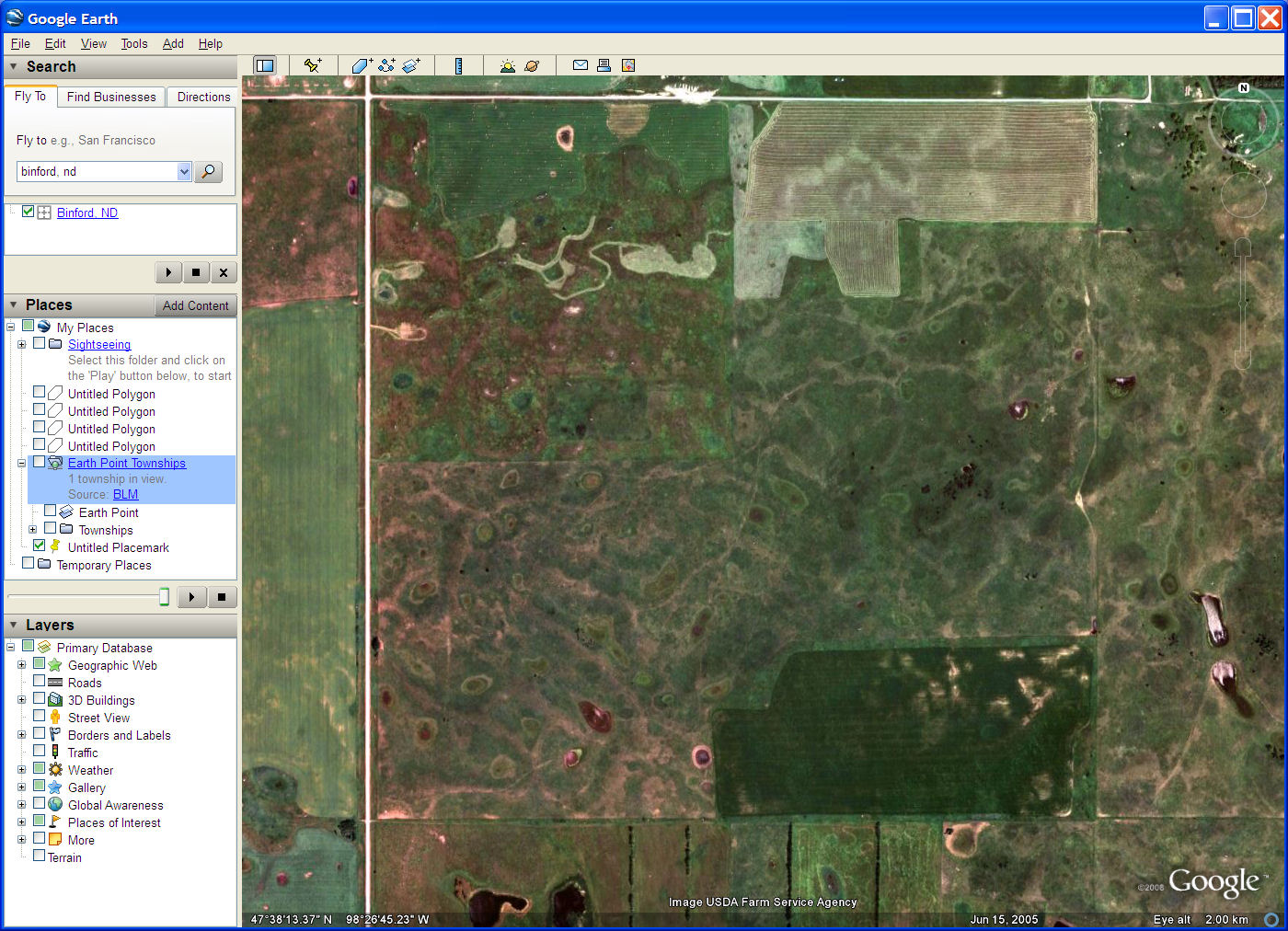Add a path using the toolbar

point(386,65)
